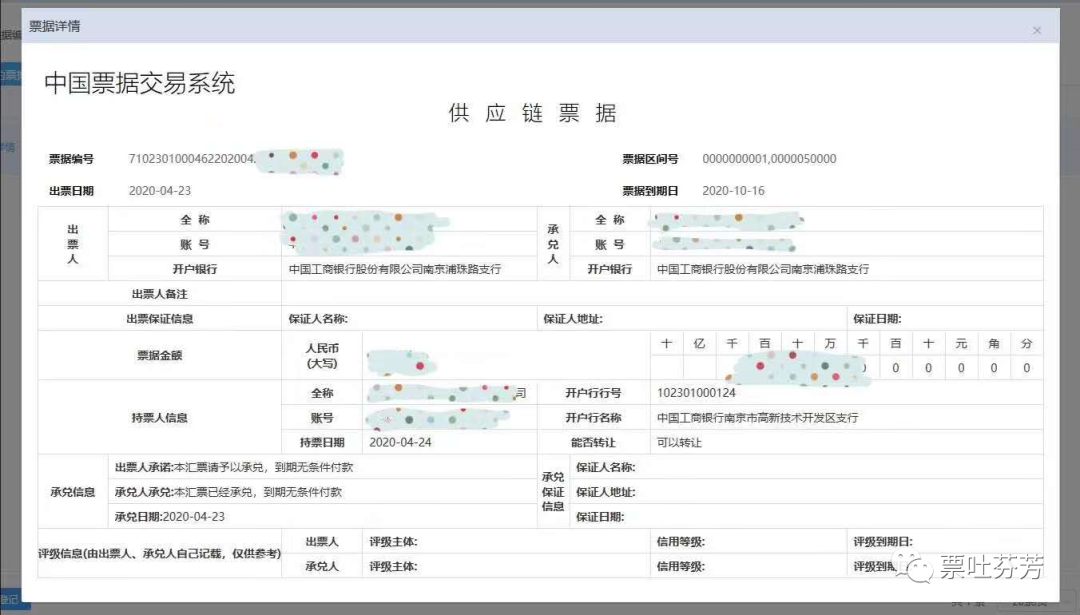Click 保证人地址 in the 承兑保证信息 section

pos(605,492)
